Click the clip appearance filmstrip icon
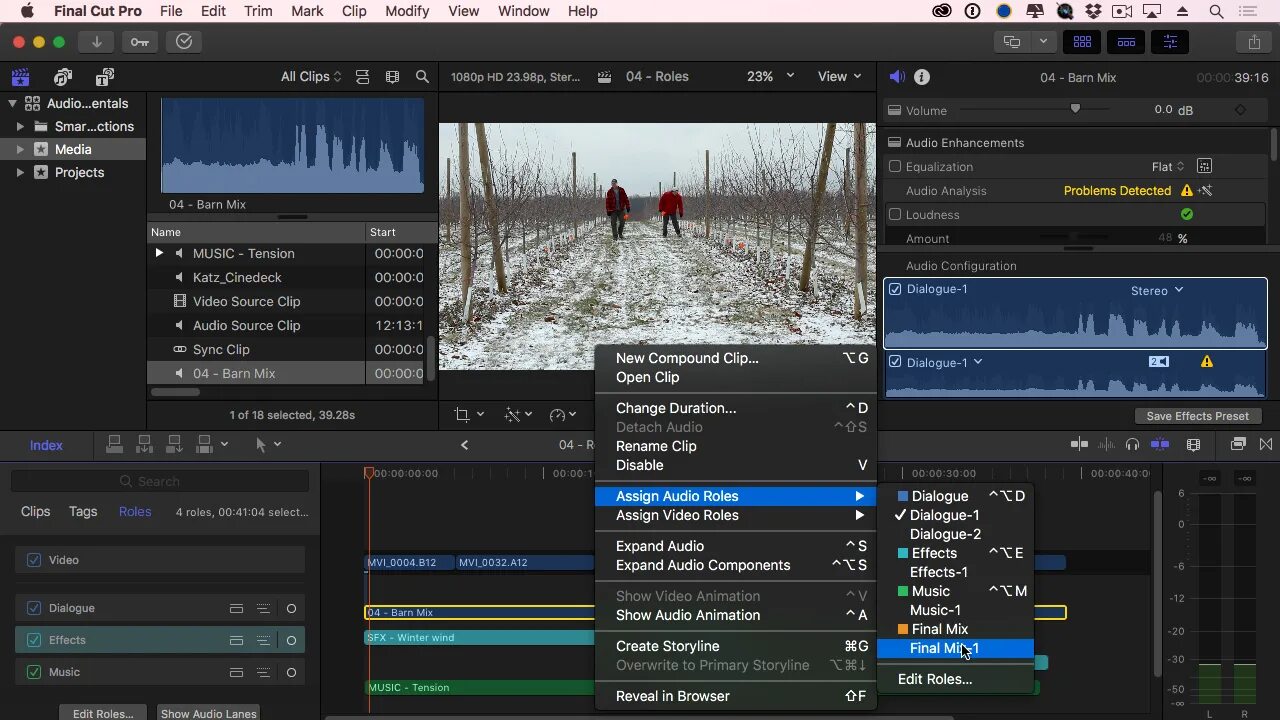 click(x=392, y=77)
